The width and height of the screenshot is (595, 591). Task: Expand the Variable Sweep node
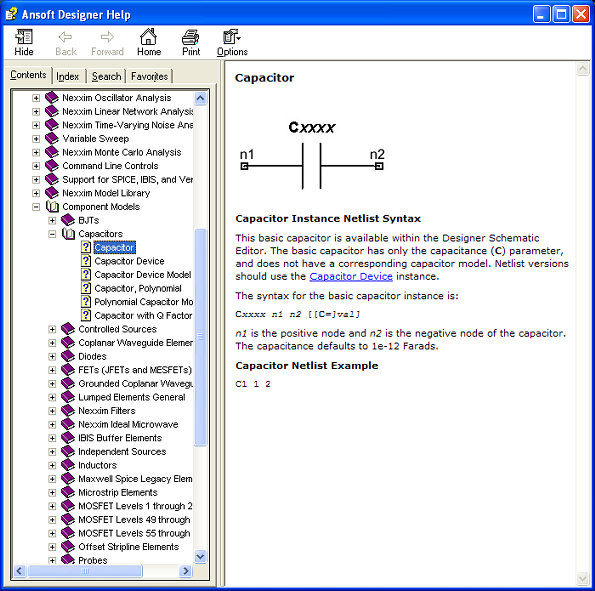(36, 139)
